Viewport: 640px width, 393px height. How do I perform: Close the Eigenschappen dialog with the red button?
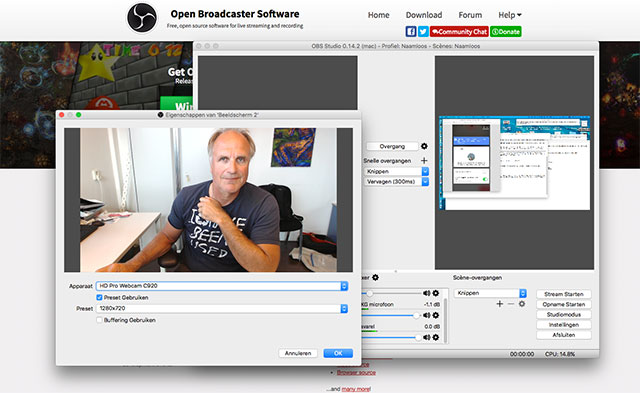(62, 115)
